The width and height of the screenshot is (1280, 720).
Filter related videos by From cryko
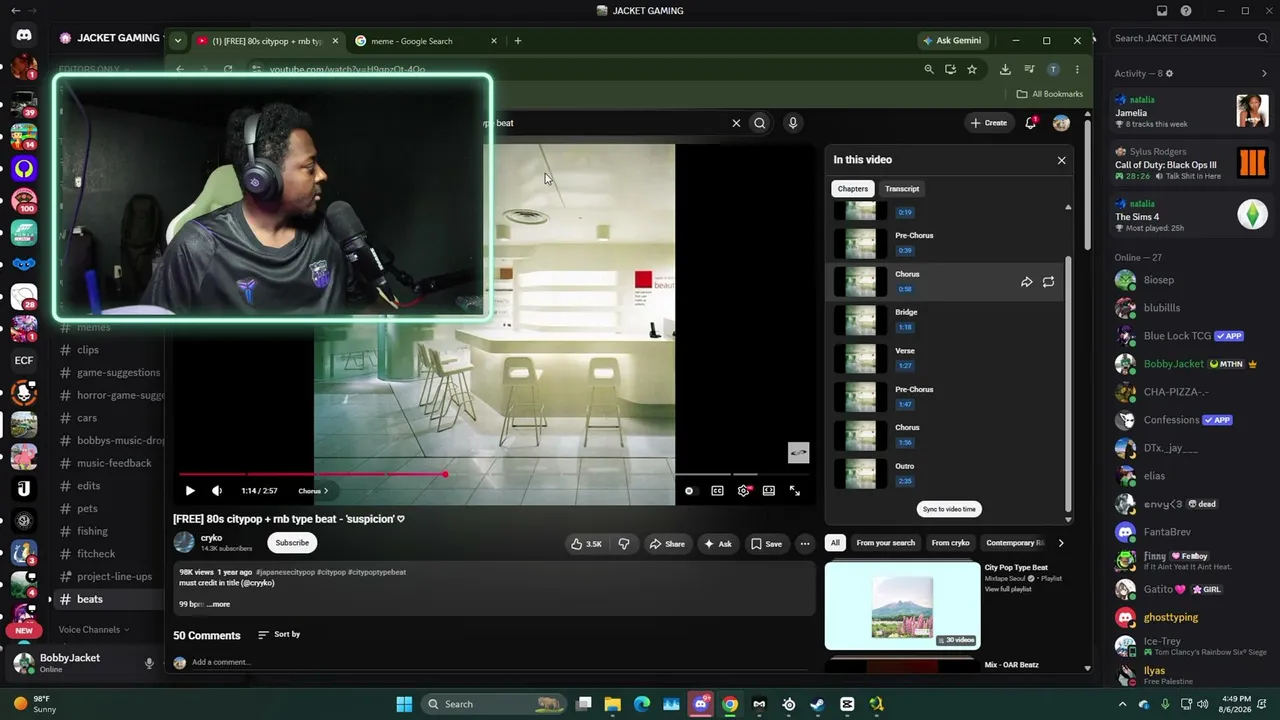click(951, 543)
